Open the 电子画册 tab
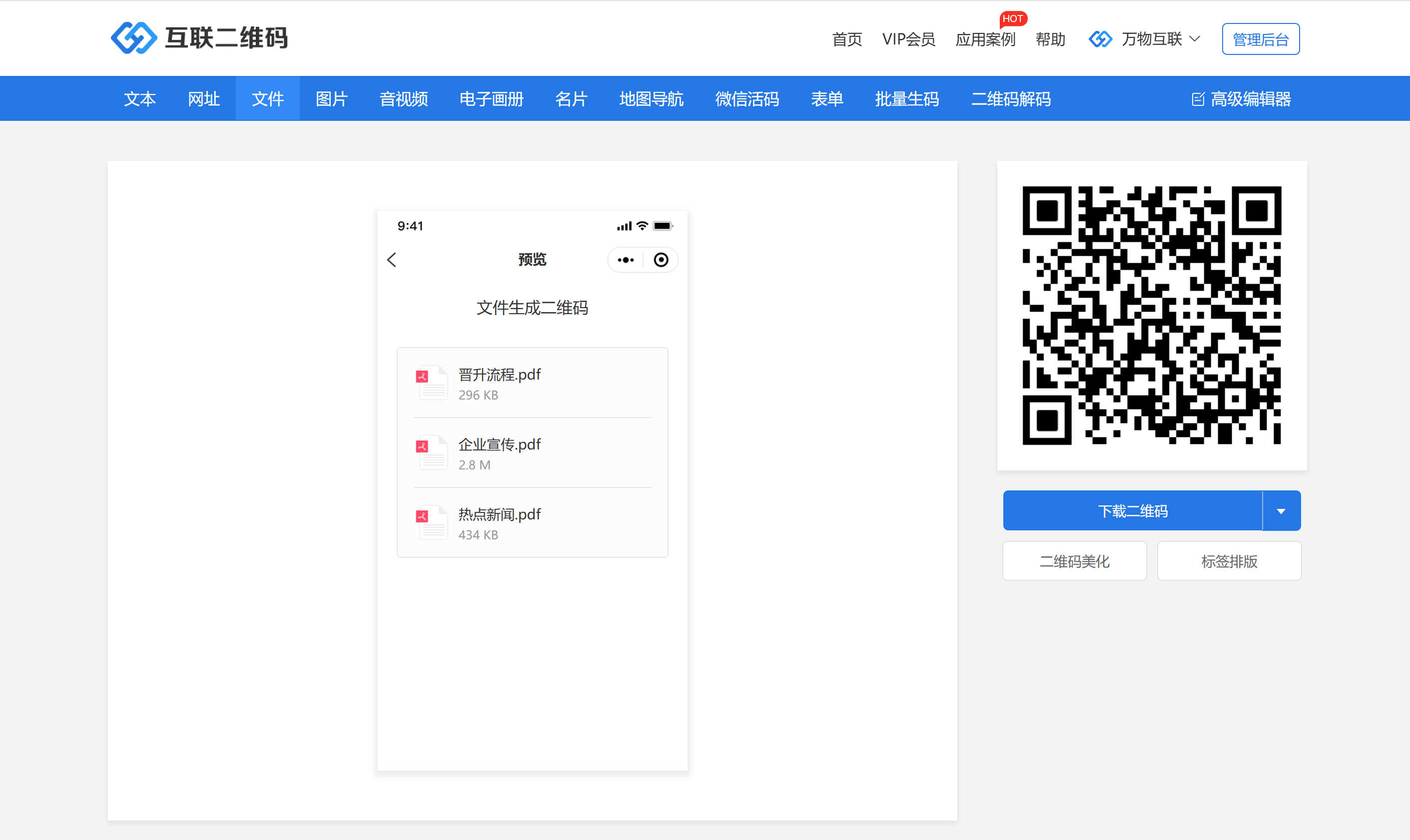 492,98
